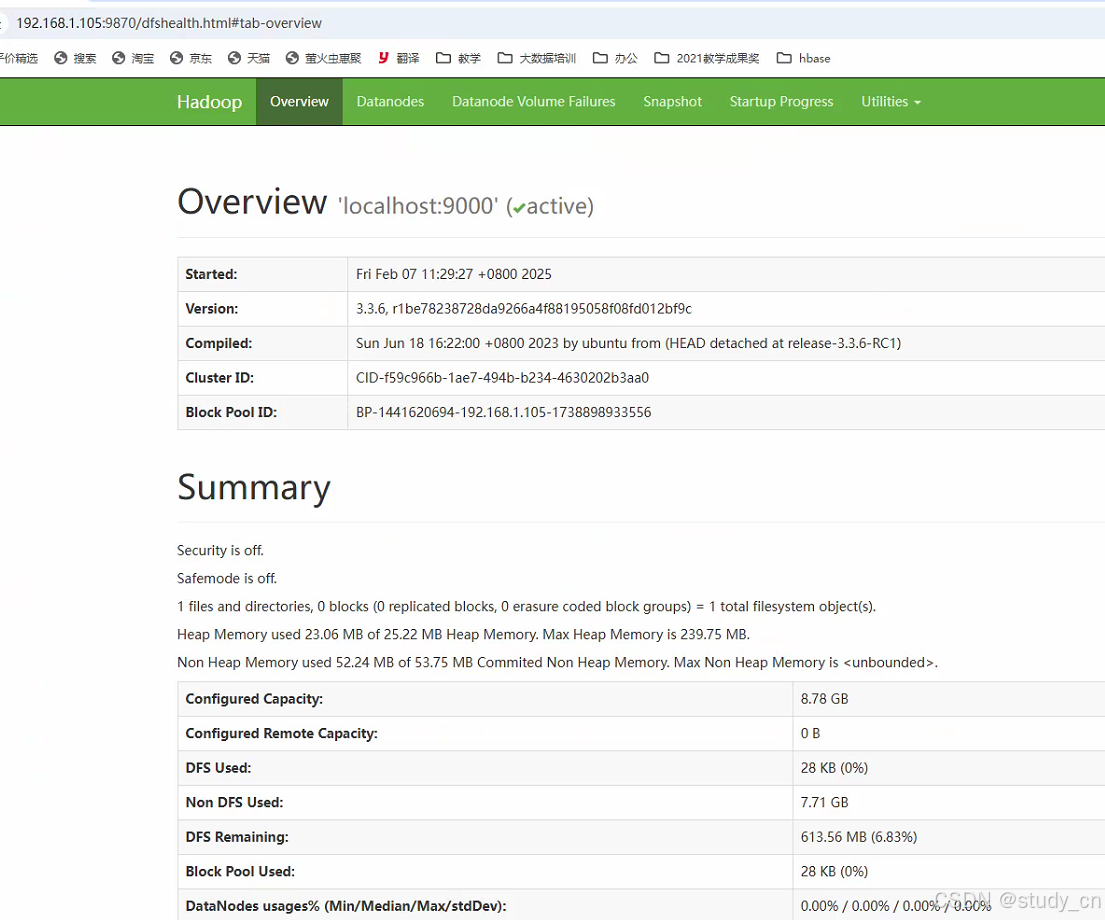Click the Block Pool ID: row label
1105x920 pixels.
231,412
